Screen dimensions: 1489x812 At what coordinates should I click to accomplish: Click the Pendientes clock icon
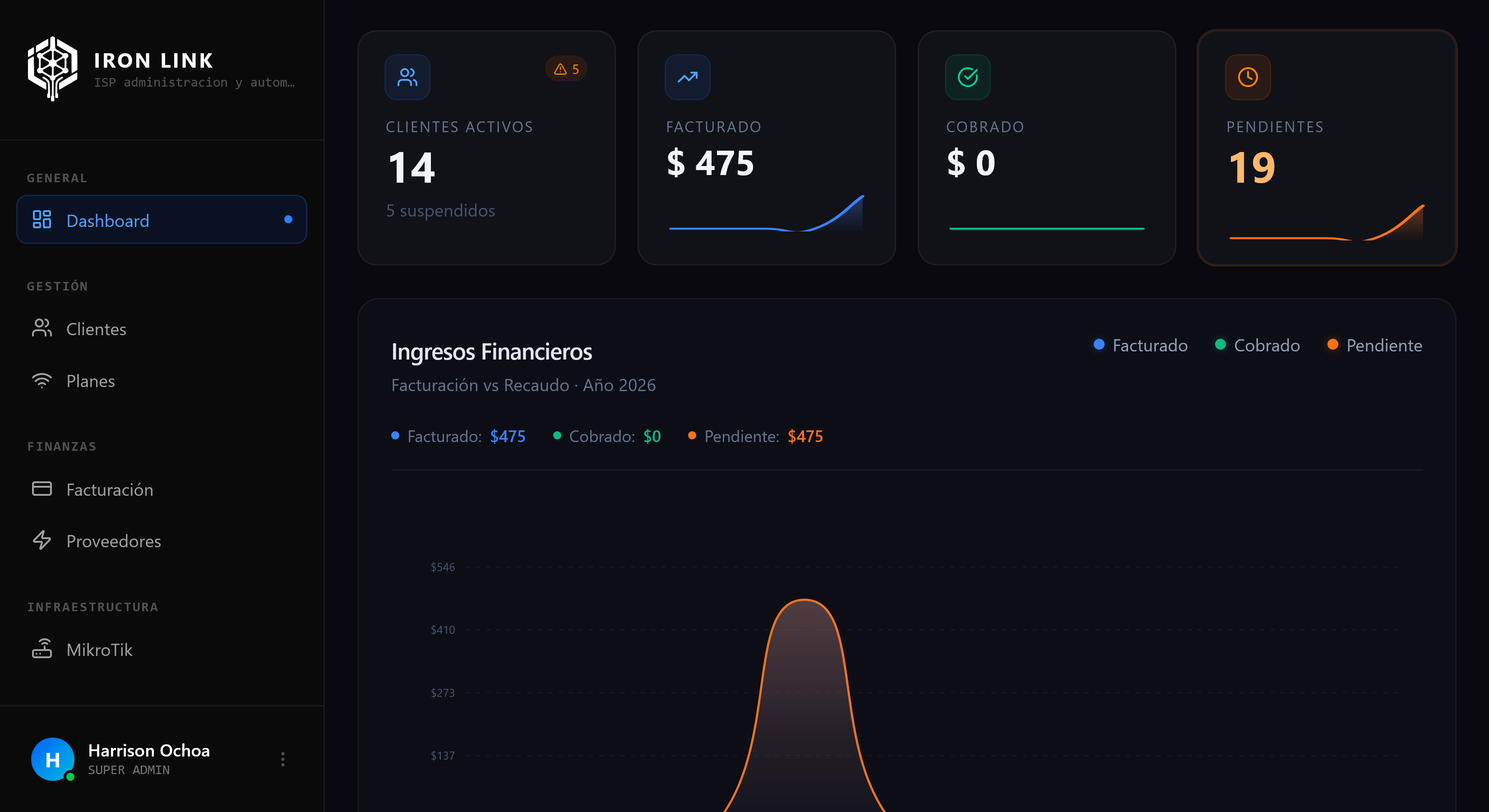point(1248,77)
